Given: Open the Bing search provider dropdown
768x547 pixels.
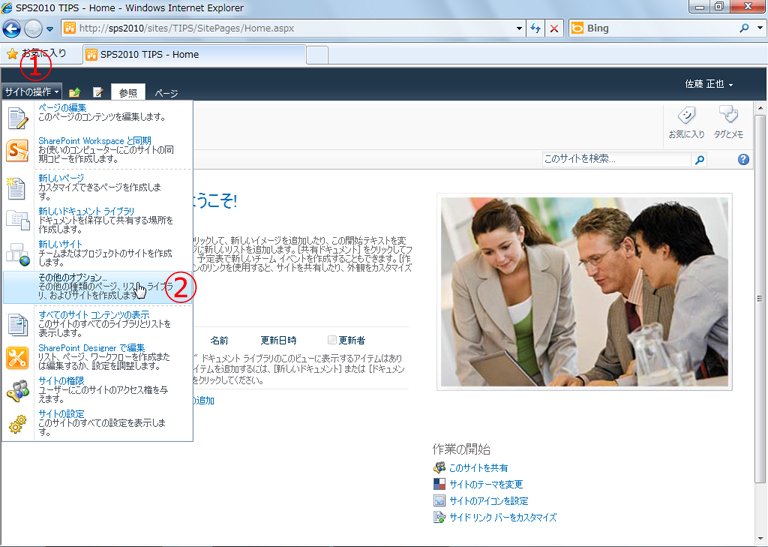Looking at the screenshot, I should pyautogui.click(x=760, y=28).
